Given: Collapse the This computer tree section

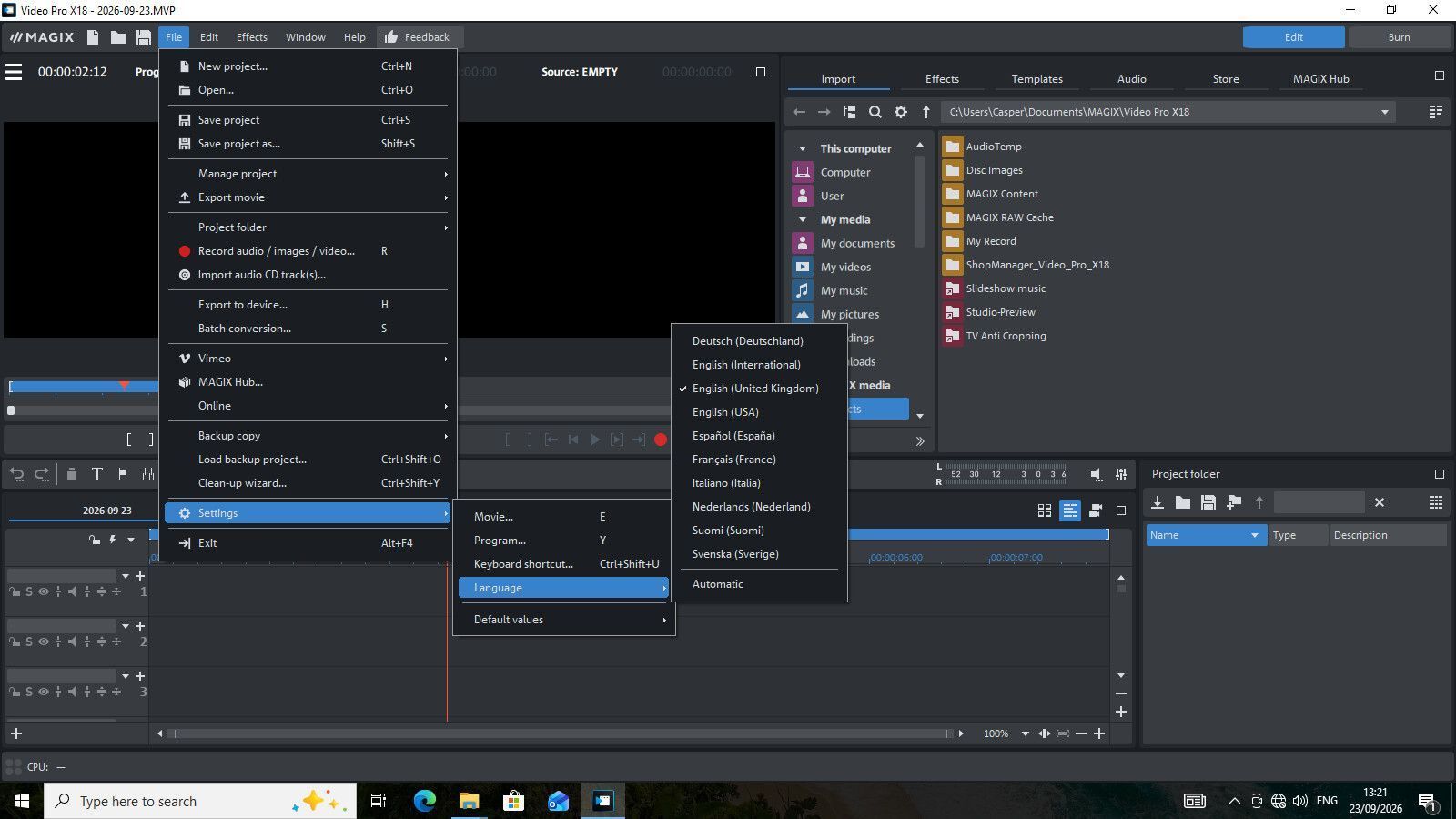Looking at the screenshot, I should pos(802,148).
